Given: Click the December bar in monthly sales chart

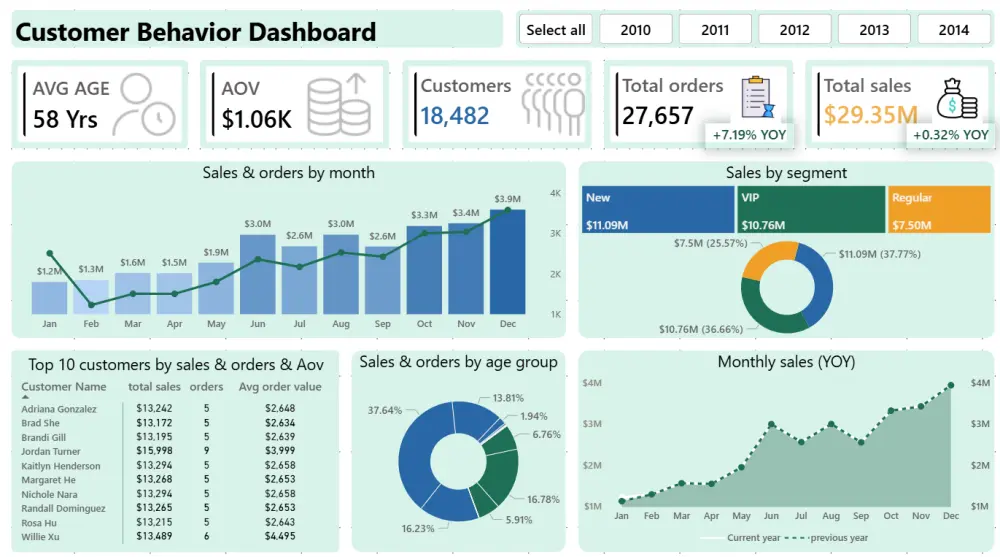Looking at the screenshot, I should click(508, 262).
